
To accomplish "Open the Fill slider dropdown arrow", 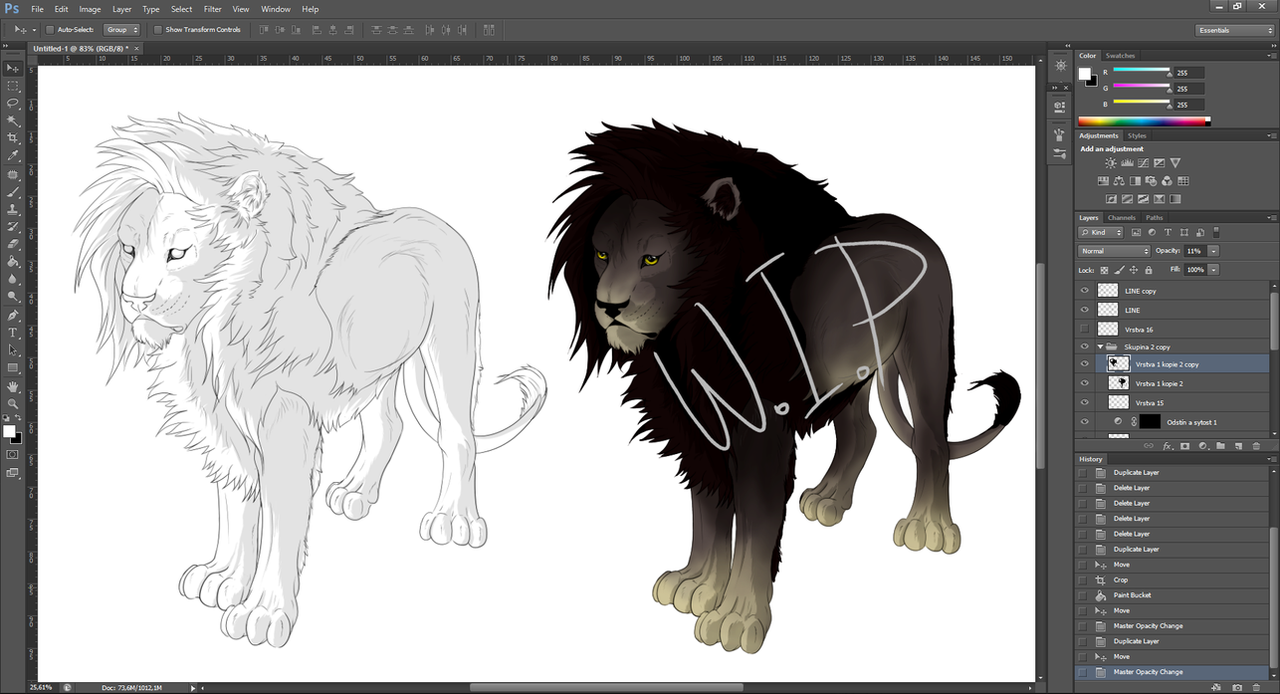I will click(x=1213, y=270).
